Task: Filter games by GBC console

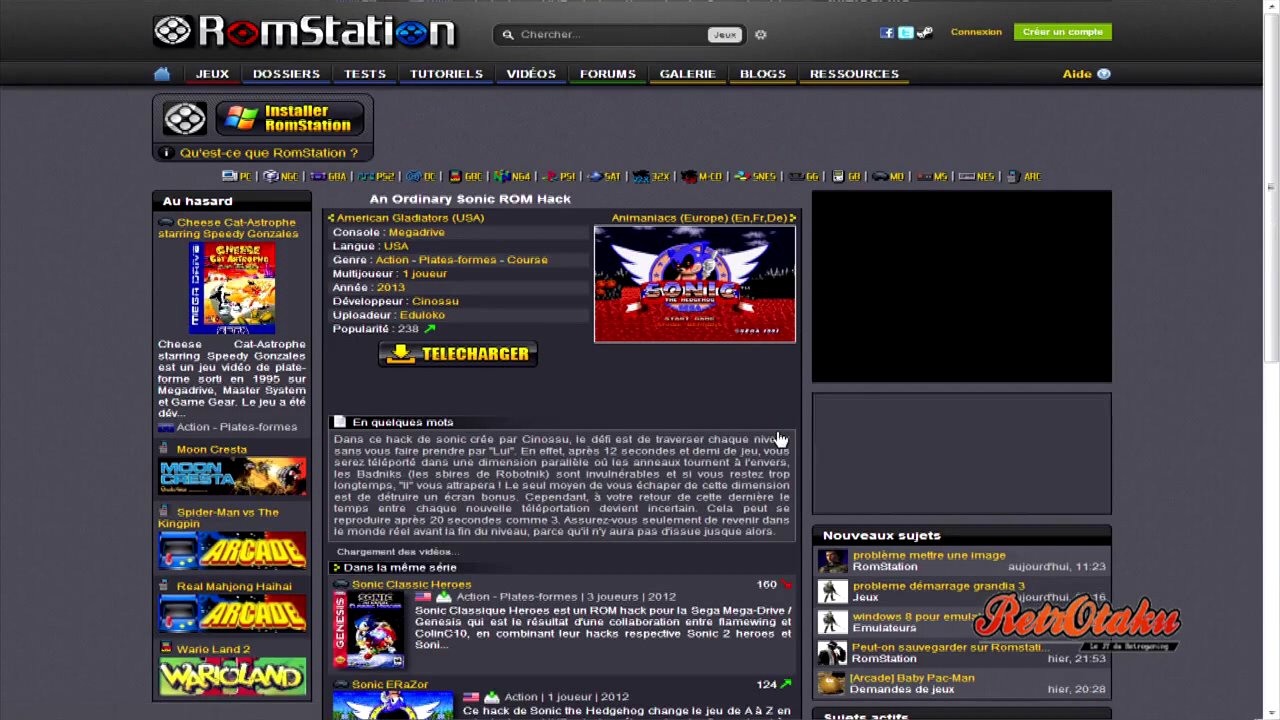Action: (x=465, y=176)
